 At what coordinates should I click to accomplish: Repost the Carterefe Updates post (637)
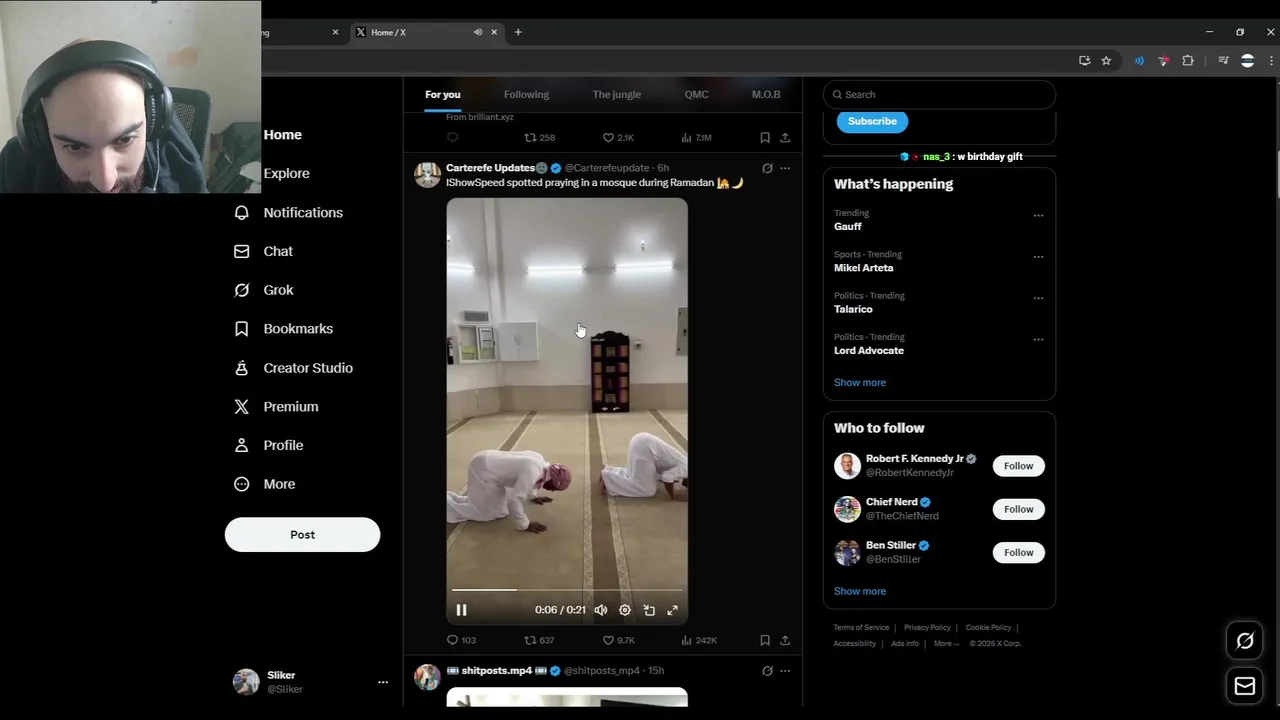[539, 640]
